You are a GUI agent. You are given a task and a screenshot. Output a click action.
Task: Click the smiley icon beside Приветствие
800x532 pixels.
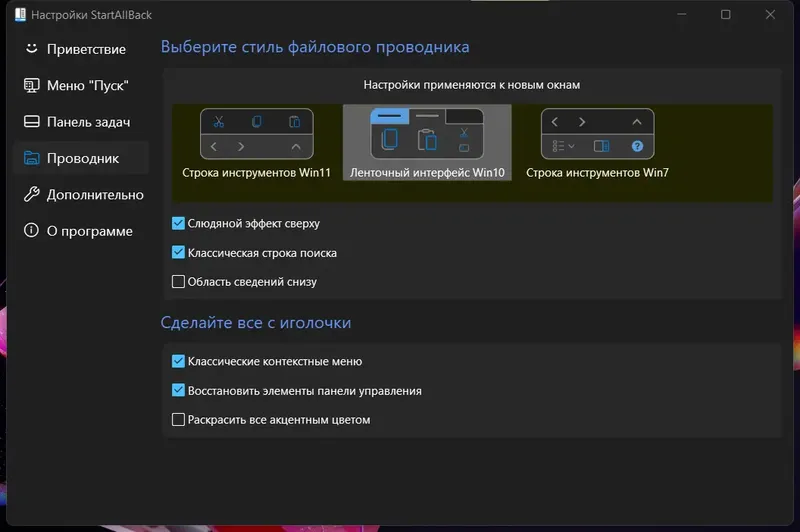32,48
